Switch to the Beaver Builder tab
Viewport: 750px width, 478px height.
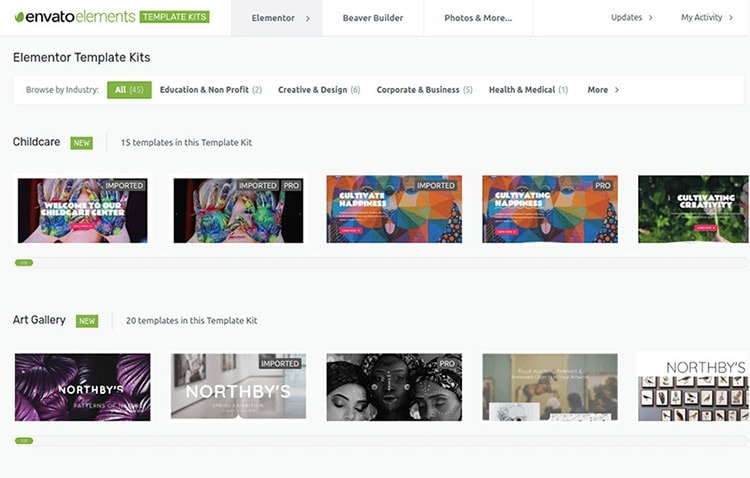tap(373, 18)
